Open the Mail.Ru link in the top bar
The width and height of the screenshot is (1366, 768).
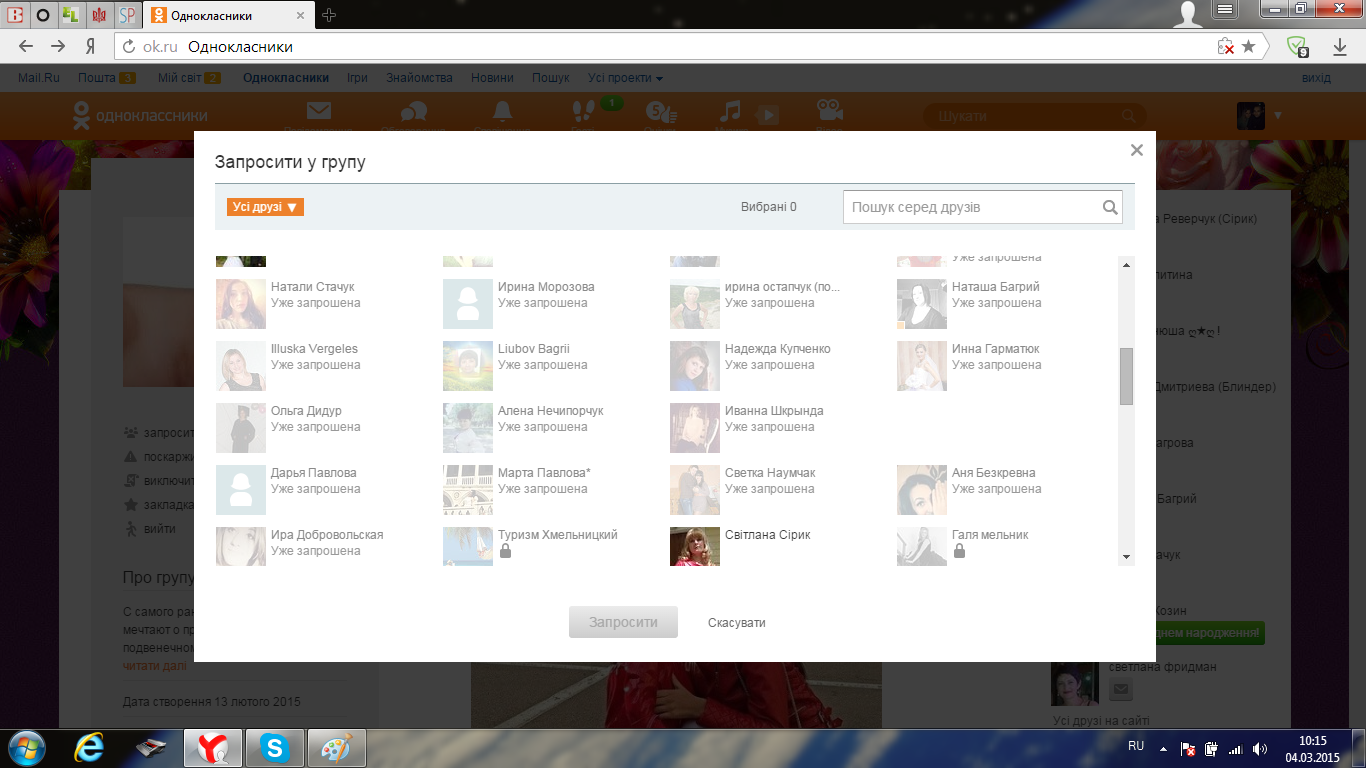coord(40,78)
